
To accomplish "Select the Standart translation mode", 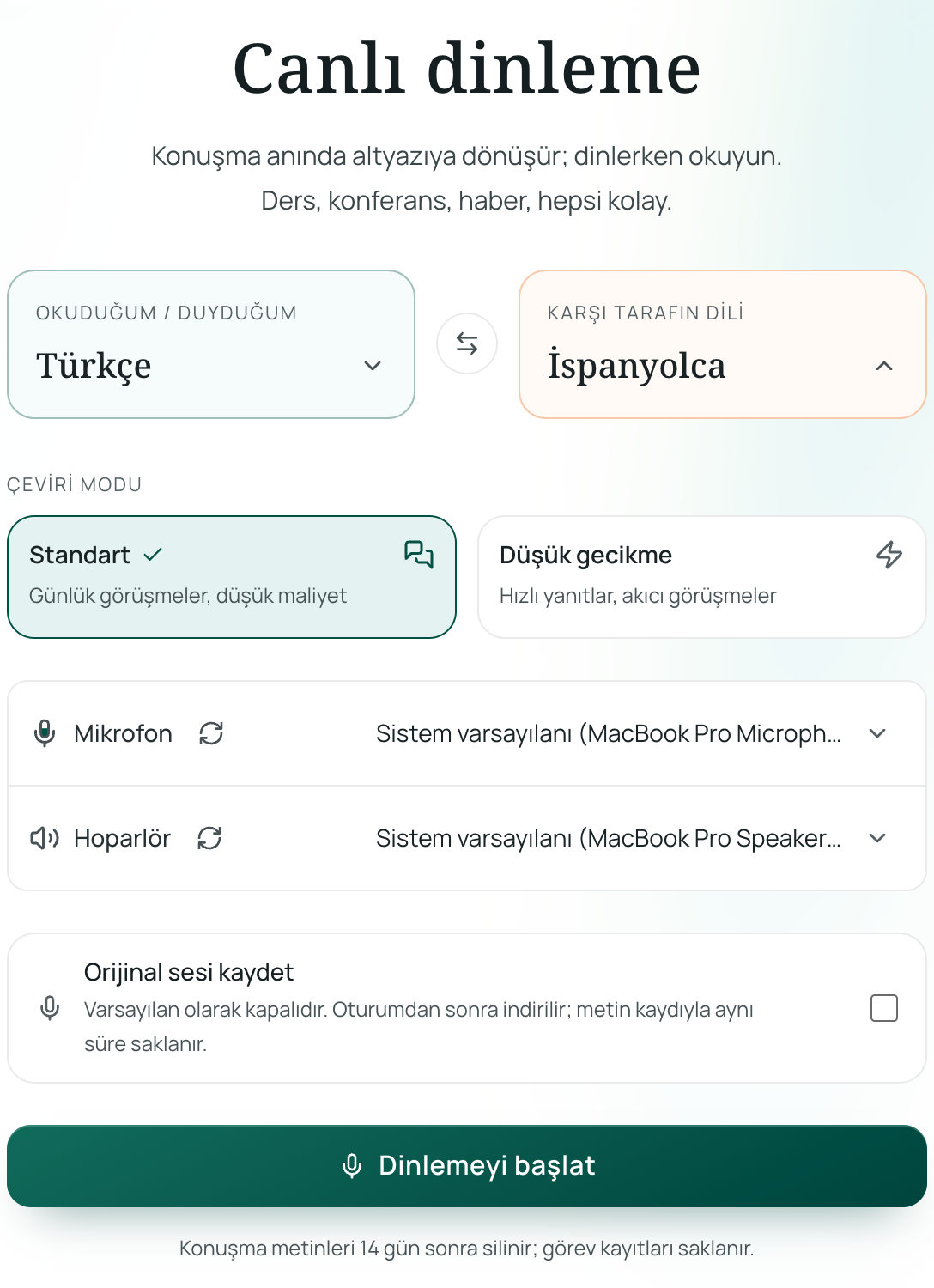I will point(232,577).
